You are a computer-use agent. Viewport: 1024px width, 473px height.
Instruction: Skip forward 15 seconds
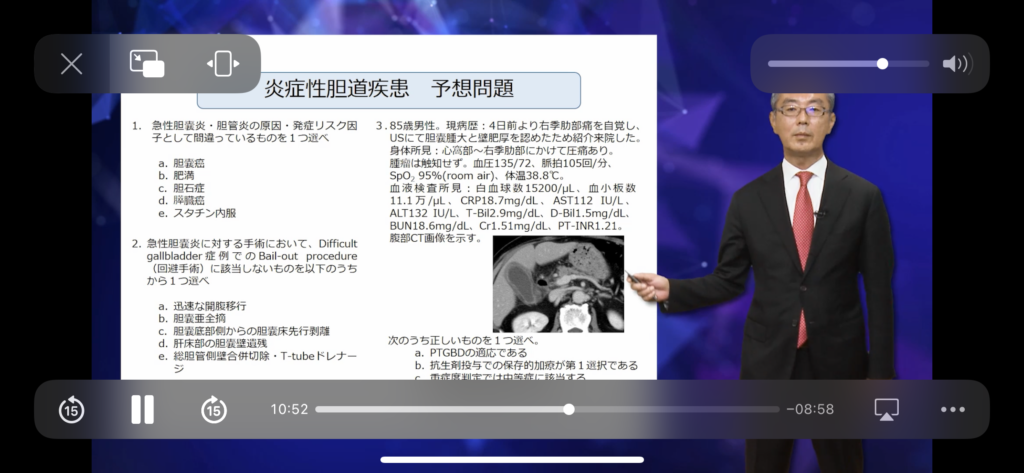pyautogui.click(x=214, y=409)
